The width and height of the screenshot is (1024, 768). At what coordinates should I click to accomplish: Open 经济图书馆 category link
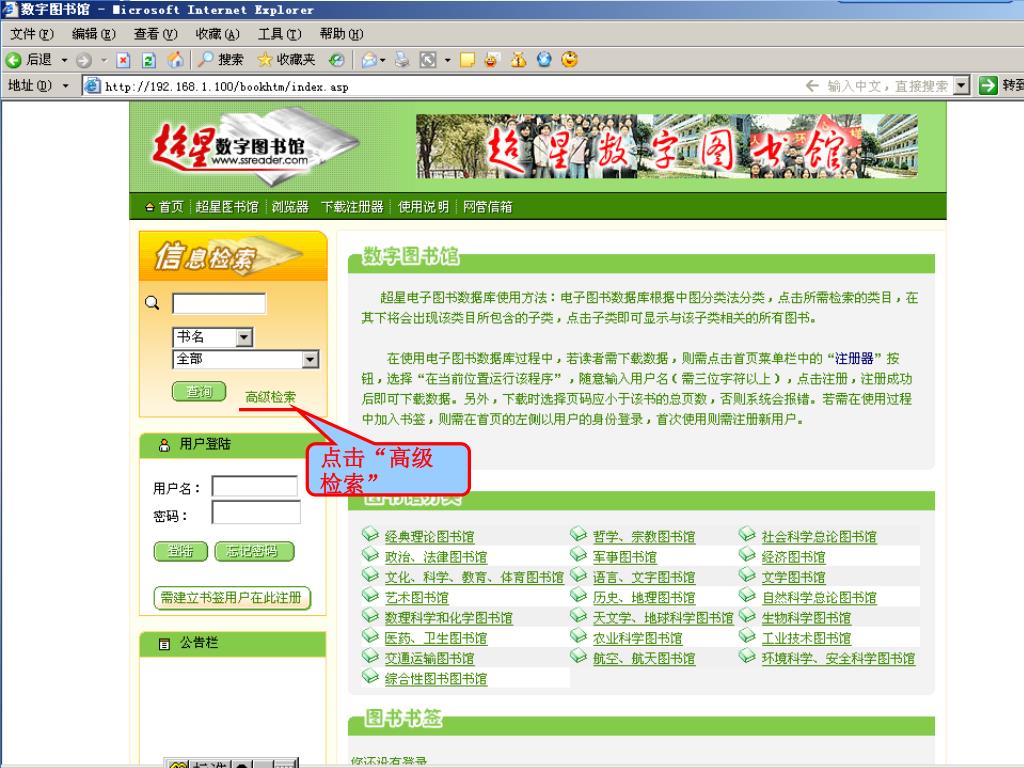[x=793, y=557]
